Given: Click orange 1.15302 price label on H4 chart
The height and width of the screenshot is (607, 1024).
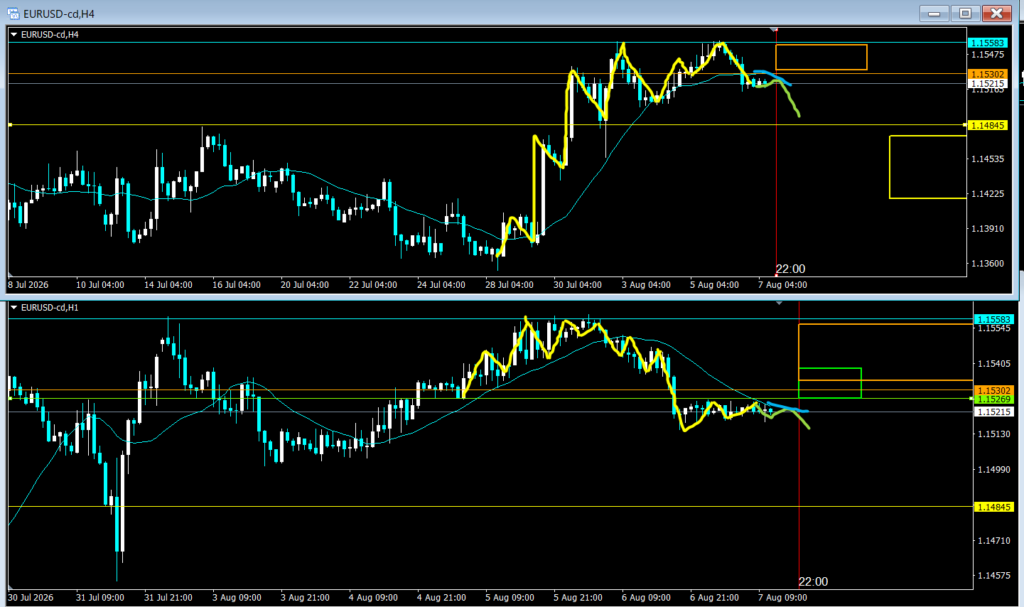Looking at the screenshot, I should pyautogui.click(x=987, y=74).
